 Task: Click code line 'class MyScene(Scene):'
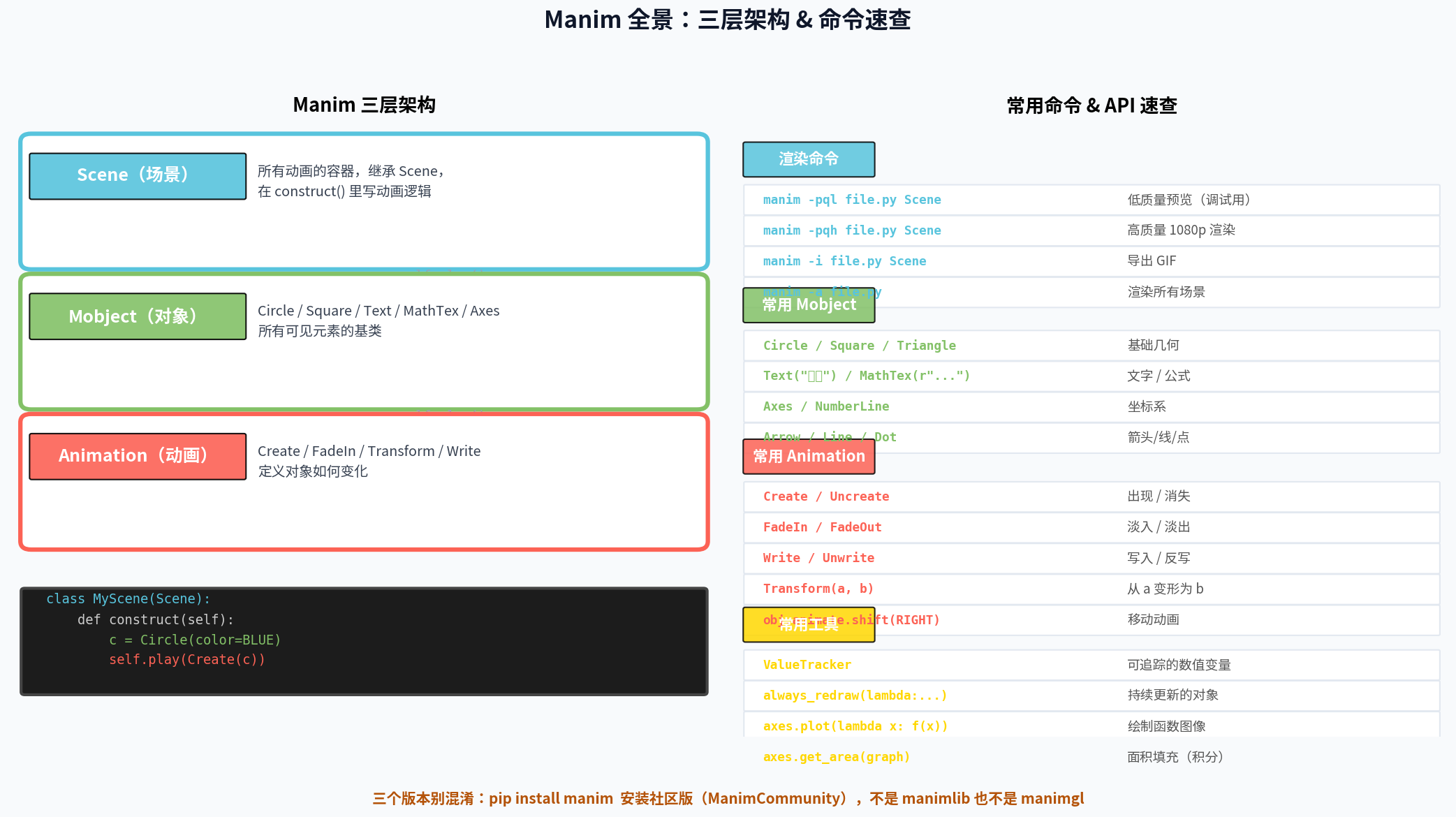[128, 599]
